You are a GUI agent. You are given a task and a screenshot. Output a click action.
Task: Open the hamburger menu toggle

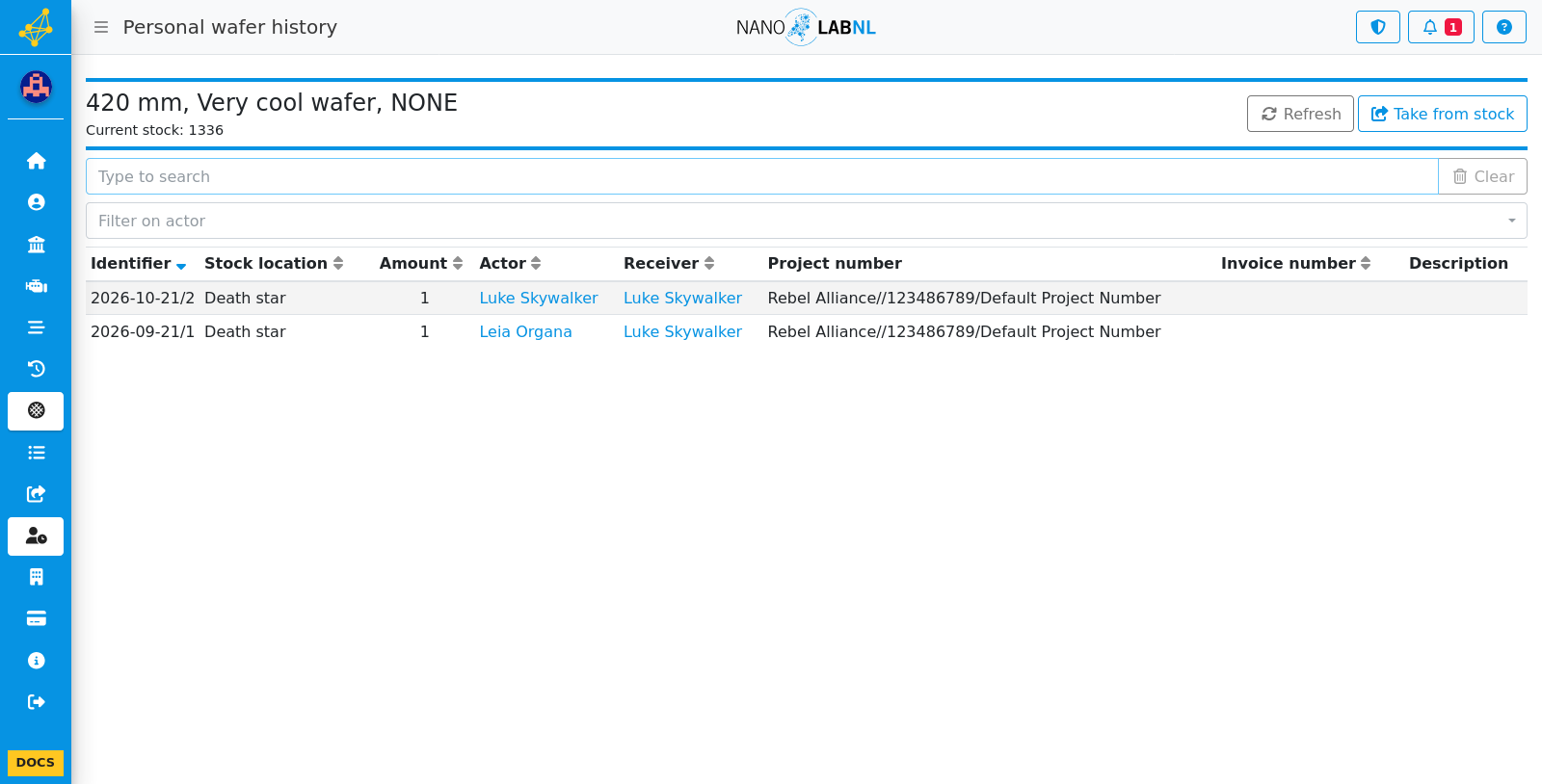pos(100,27)
